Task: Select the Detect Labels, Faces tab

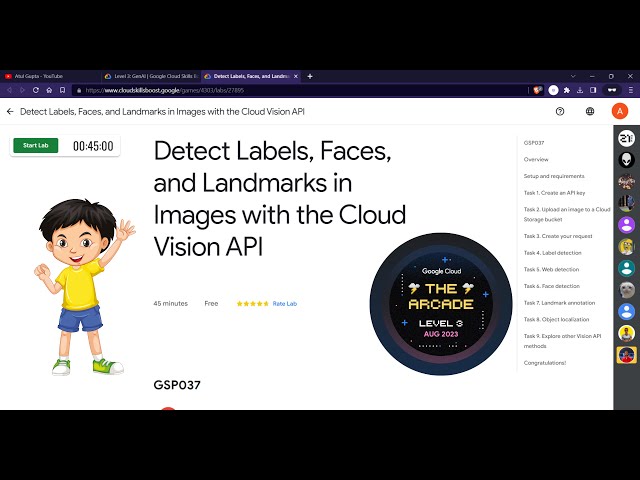Action: pos(250,76)
